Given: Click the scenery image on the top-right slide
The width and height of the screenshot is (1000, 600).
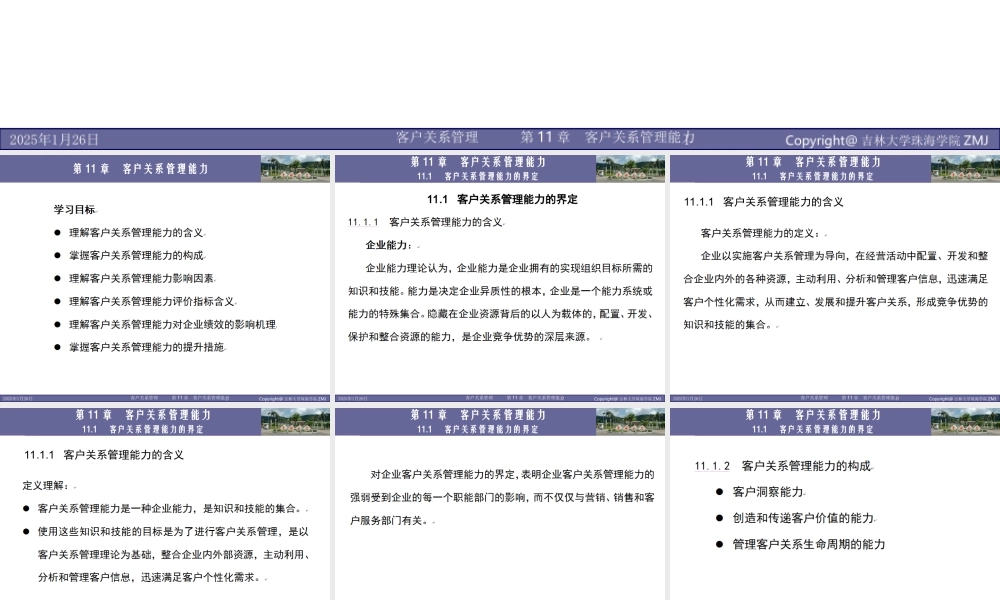Looking at the screenshot, I should coord(962,171).
